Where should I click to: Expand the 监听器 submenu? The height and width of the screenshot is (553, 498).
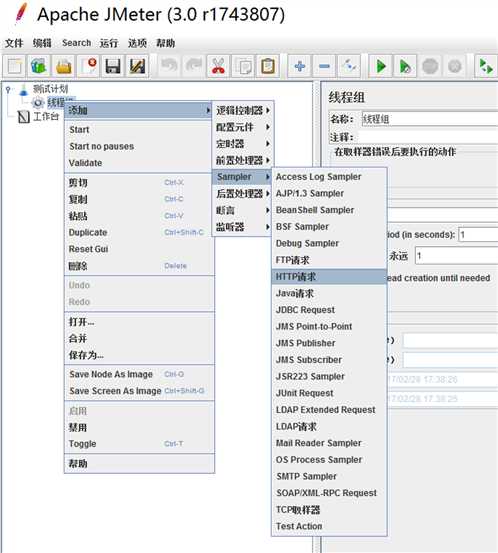click(x=242, y=227)
